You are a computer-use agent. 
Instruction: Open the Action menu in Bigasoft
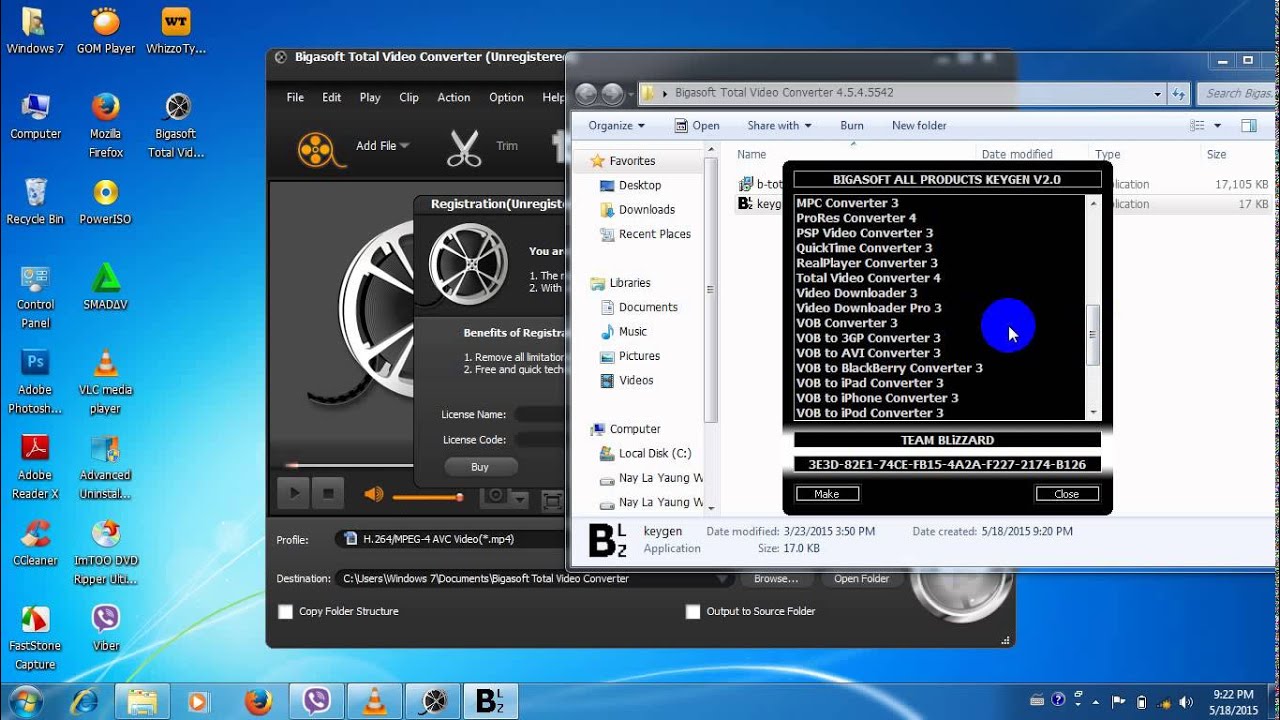click(x=454, y=97)
